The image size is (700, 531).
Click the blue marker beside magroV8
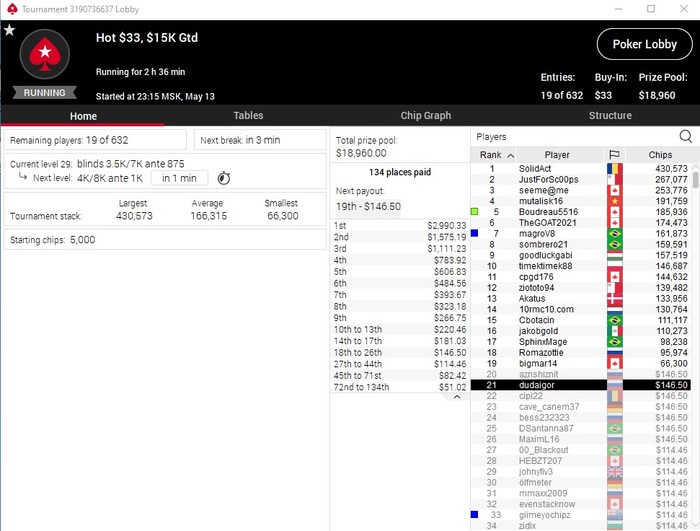click(x=475, y=233)
